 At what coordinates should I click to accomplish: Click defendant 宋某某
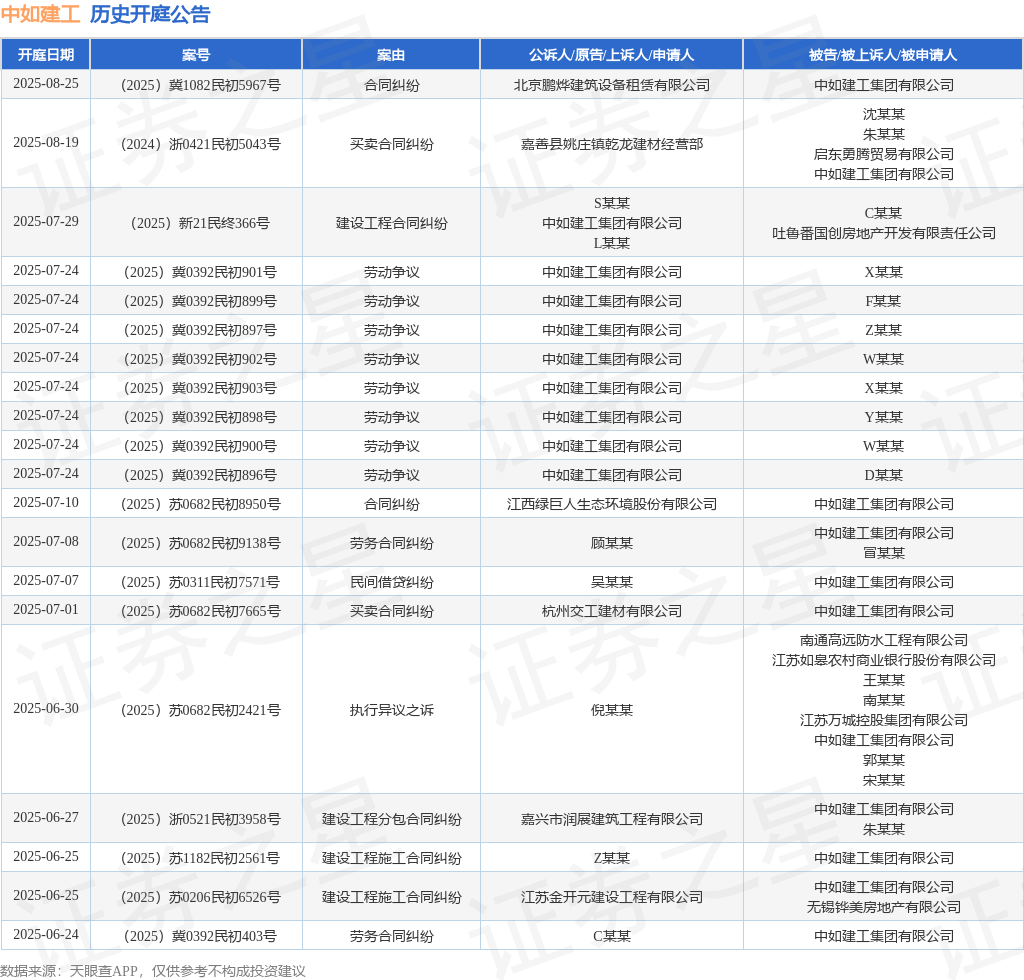[883, 780]
